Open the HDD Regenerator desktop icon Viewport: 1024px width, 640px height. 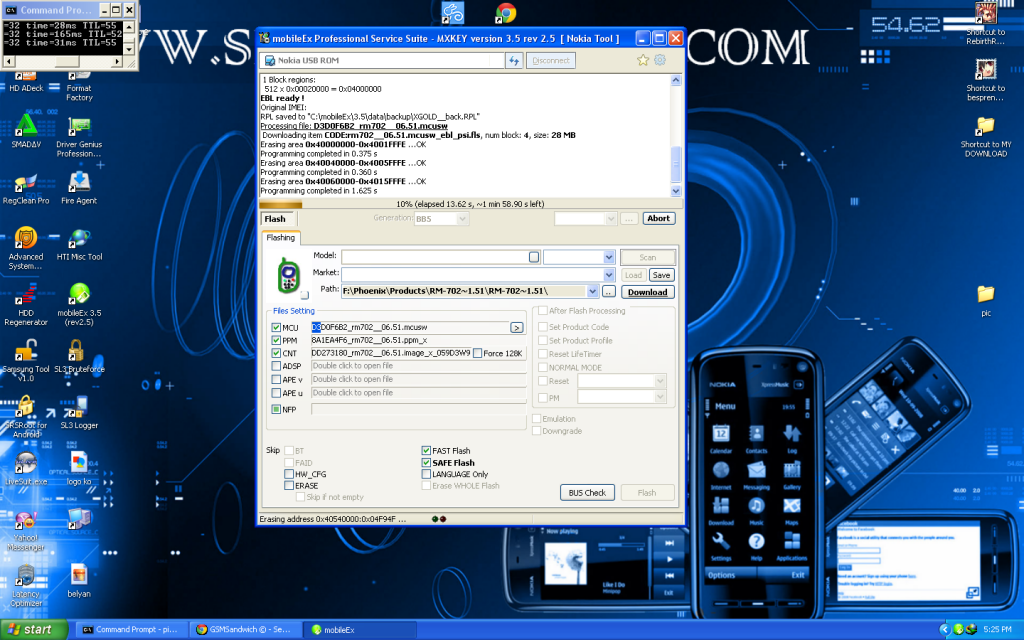(25, 298)
